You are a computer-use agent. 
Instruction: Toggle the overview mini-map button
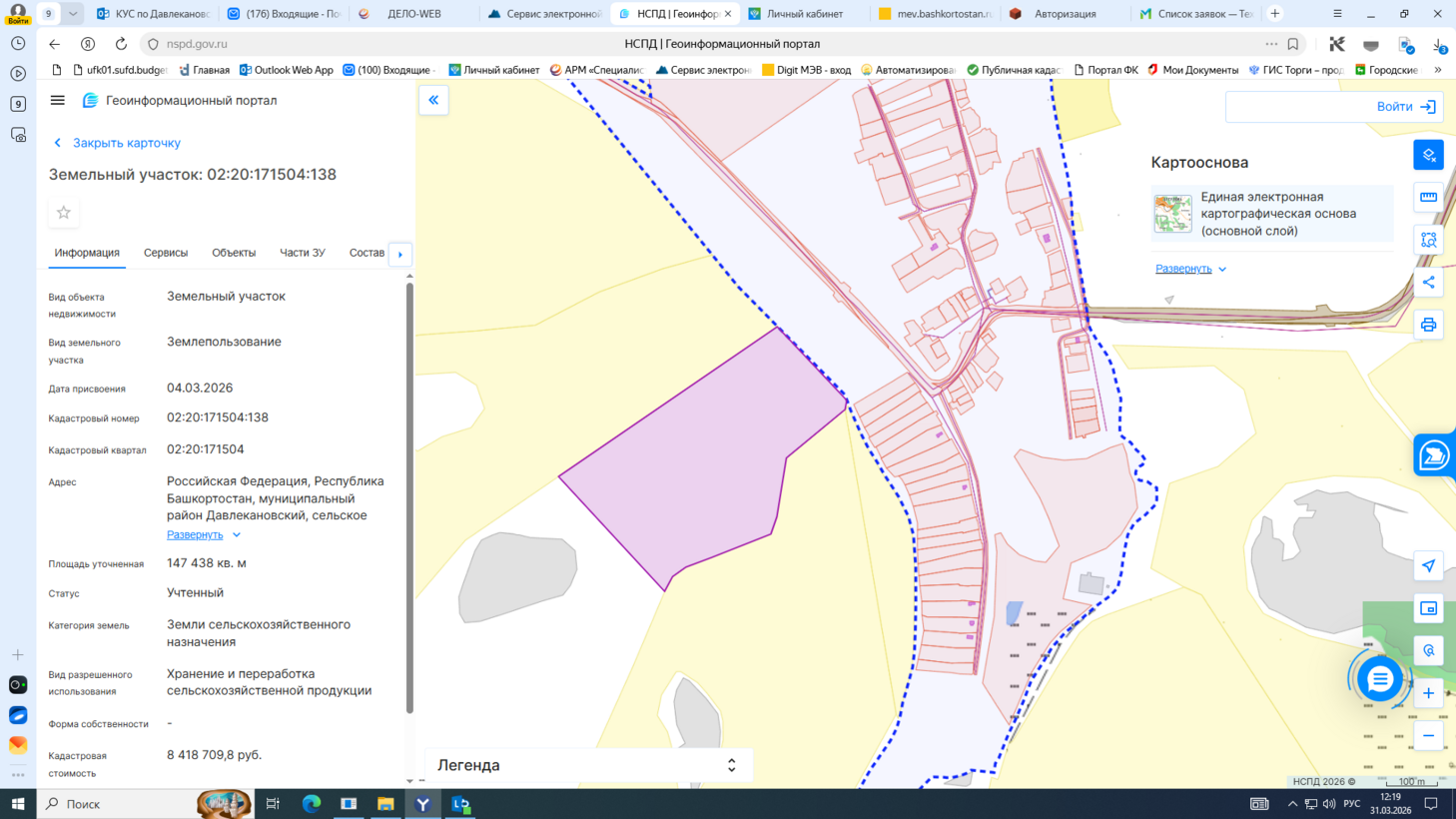pos(1428,608)
